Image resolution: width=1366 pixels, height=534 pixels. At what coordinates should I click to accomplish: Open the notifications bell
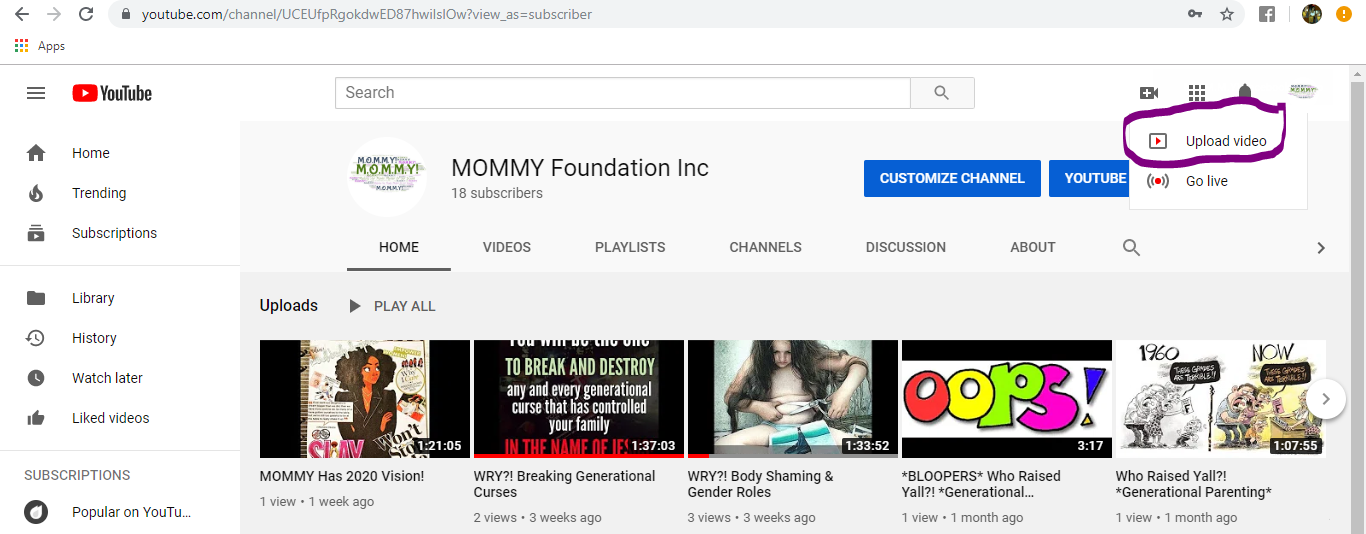coord(1245,93)
